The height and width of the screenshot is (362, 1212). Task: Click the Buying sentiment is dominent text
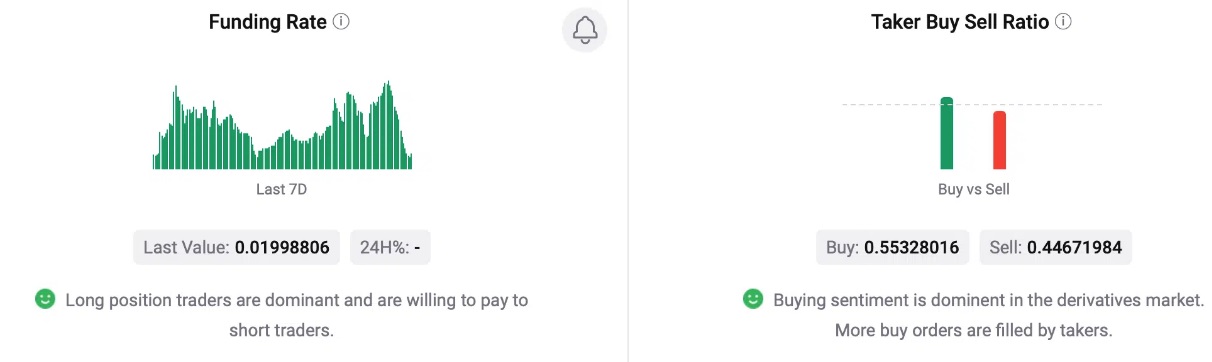(x=989, y=299)
